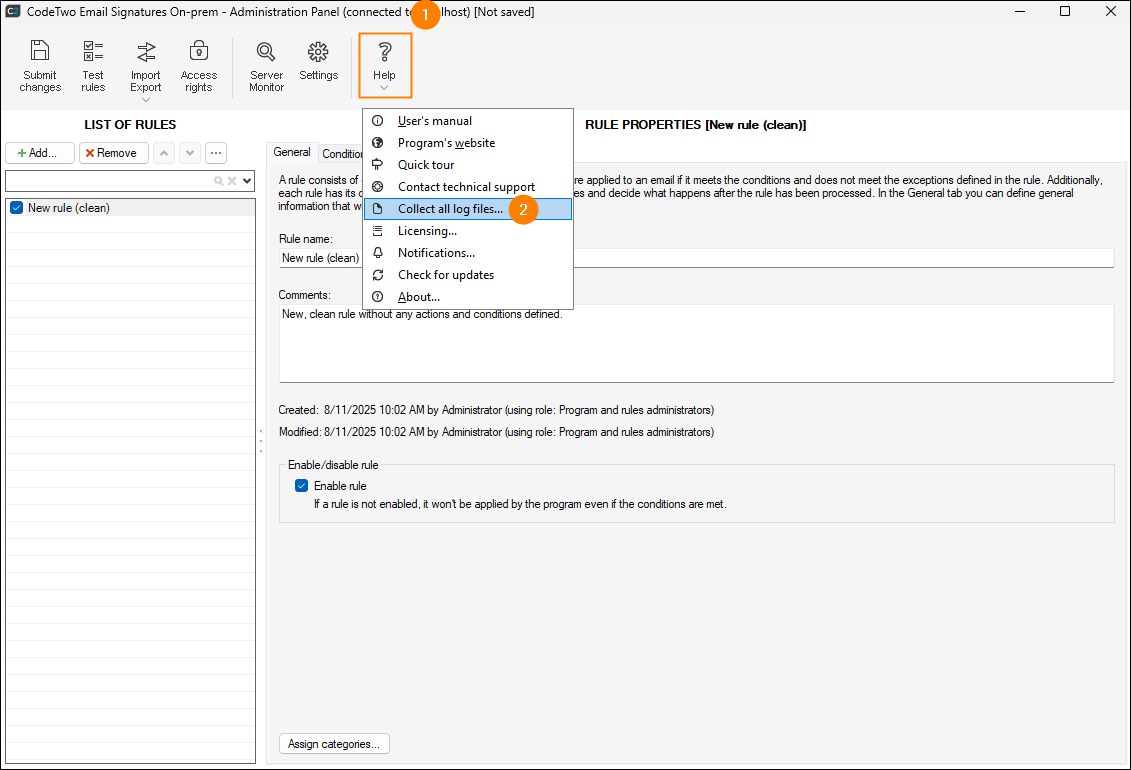
Task: Click the Add button to create a rule
Action: pyautogui.click(x=39, y=152)
